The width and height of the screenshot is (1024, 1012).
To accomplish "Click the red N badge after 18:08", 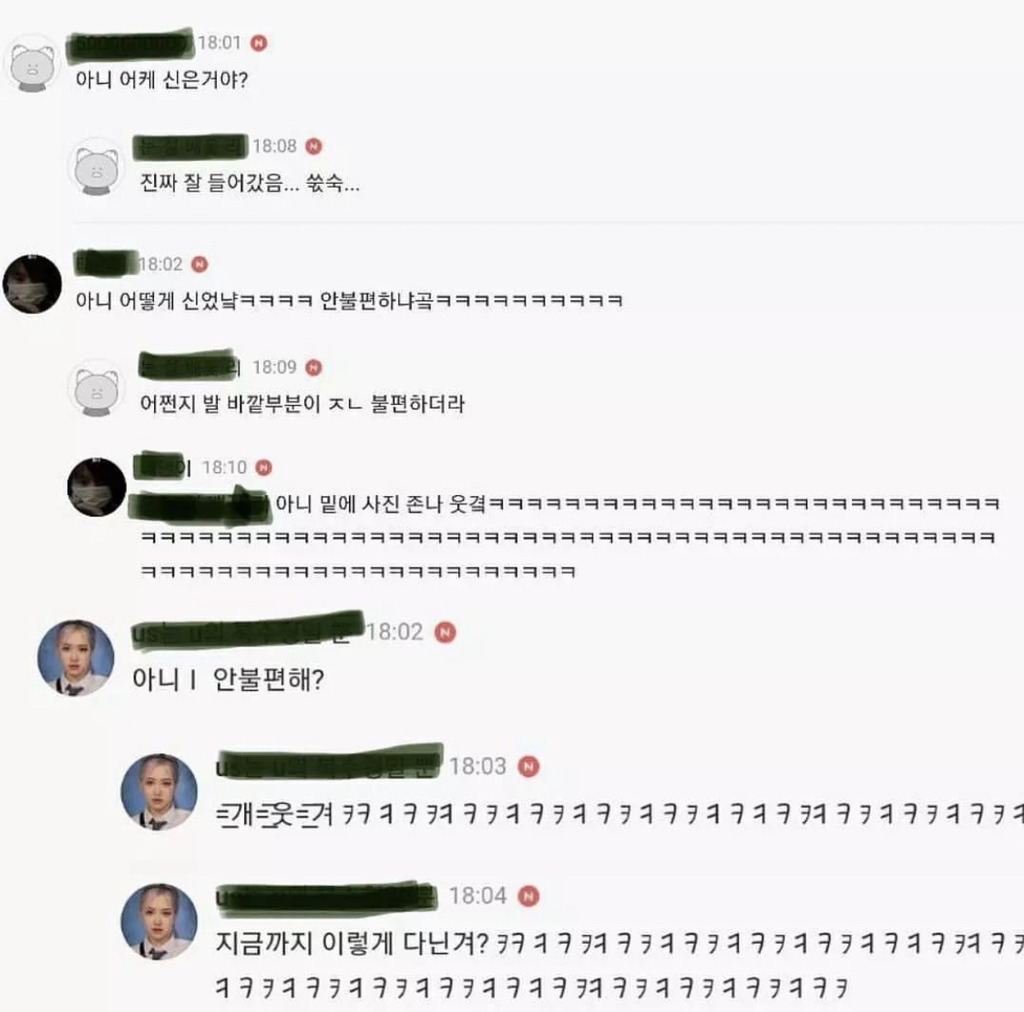I will click(x=314, y=146).
